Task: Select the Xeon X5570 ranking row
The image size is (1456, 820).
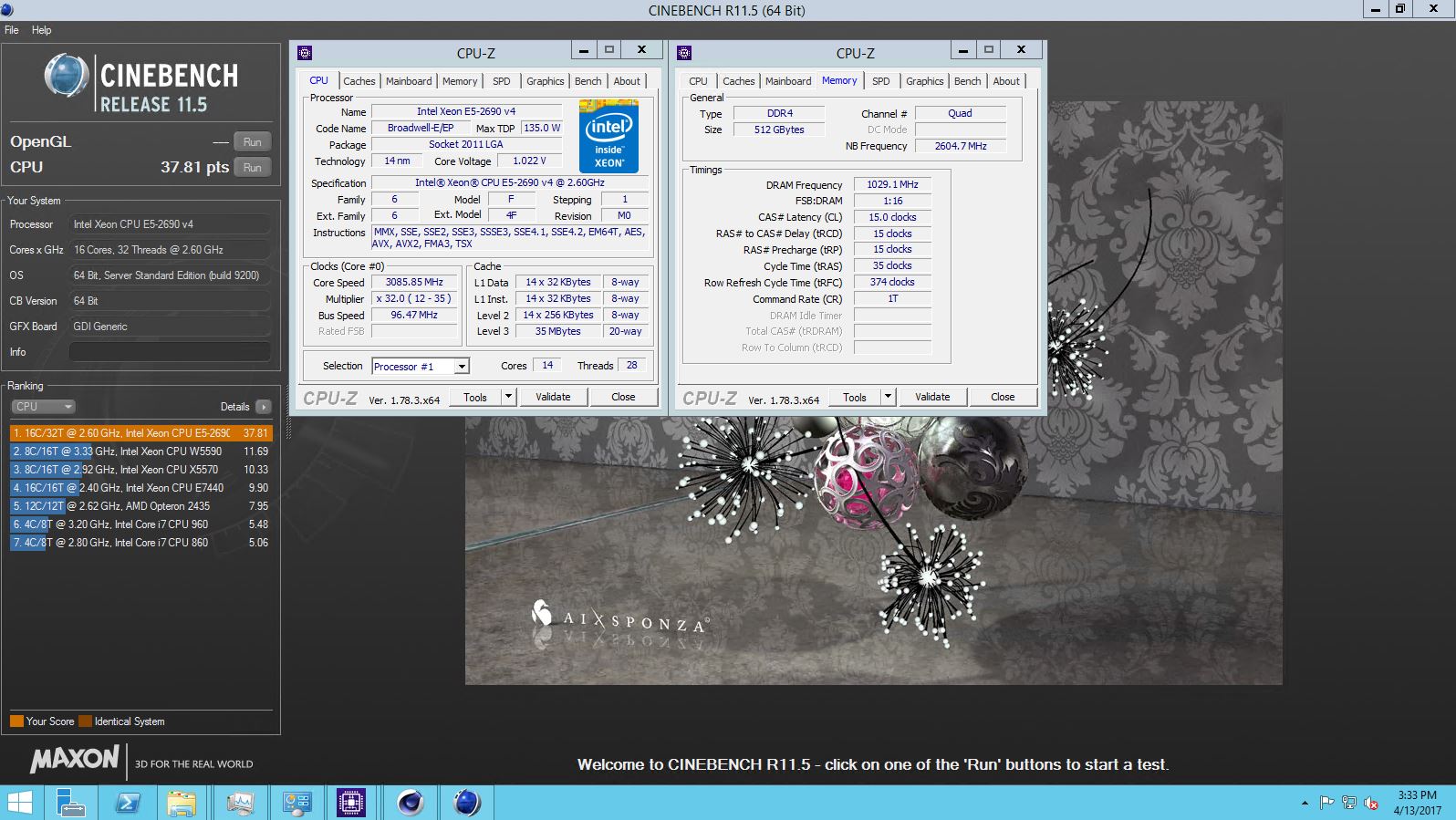Action: click(x=140, y=470)
